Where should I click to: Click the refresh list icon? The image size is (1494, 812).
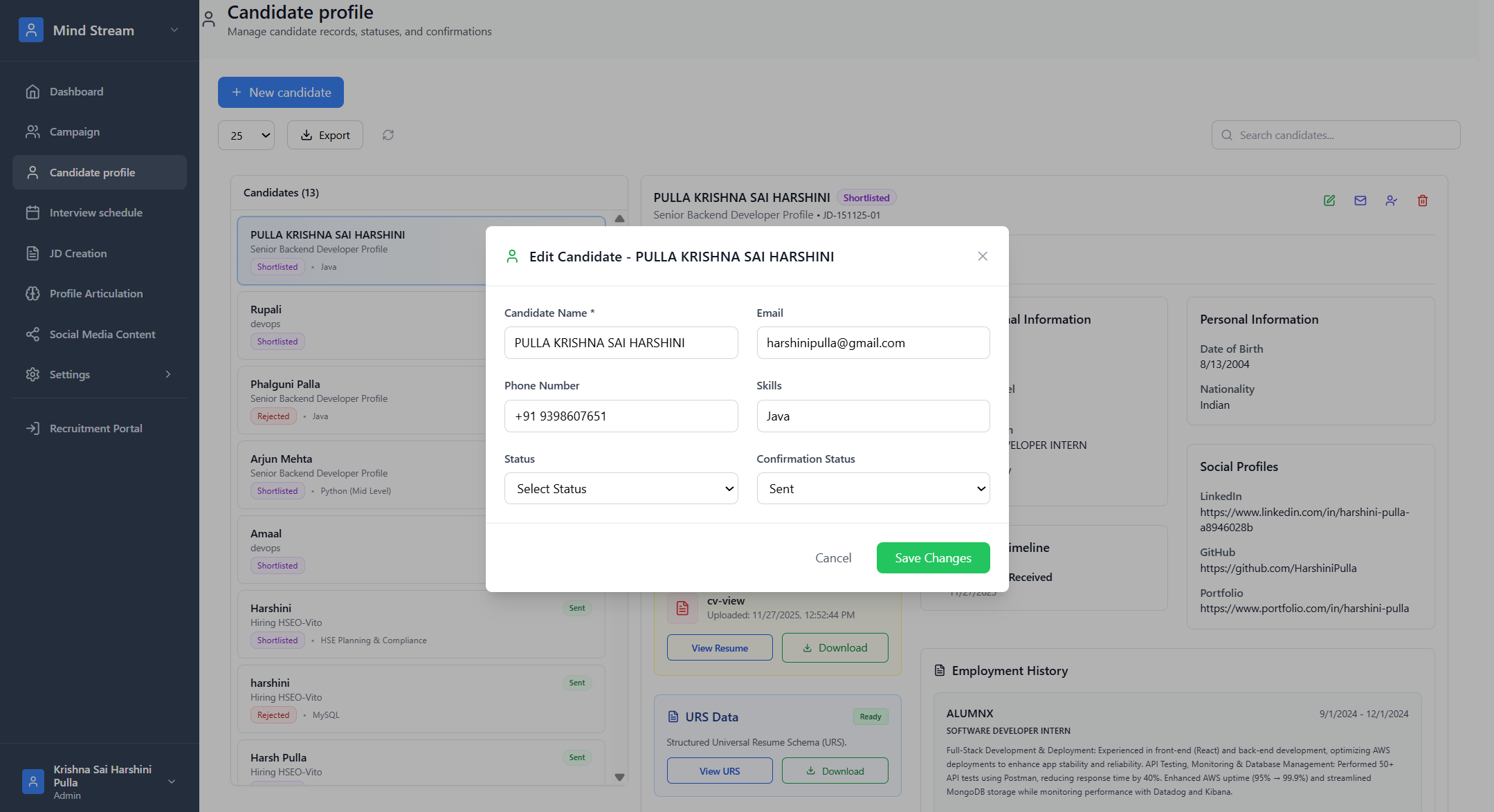[388, 135]
